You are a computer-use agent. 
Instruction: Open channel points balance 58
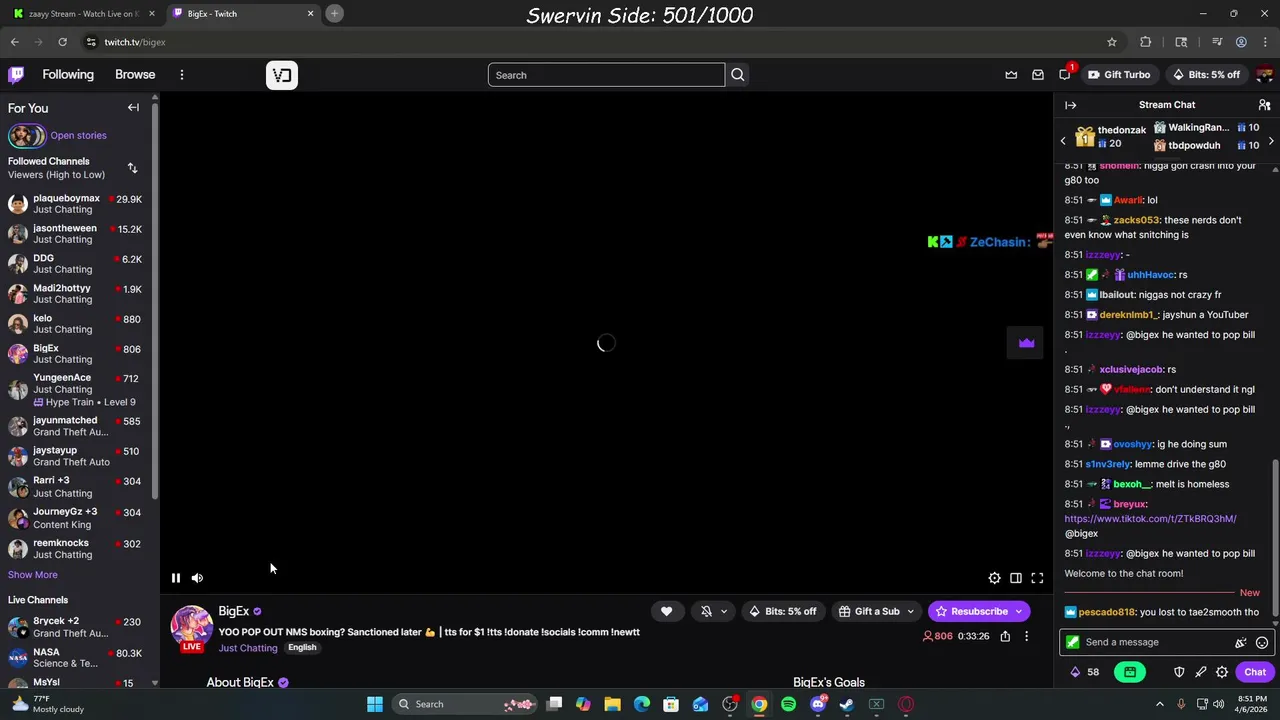[1085, 672]
